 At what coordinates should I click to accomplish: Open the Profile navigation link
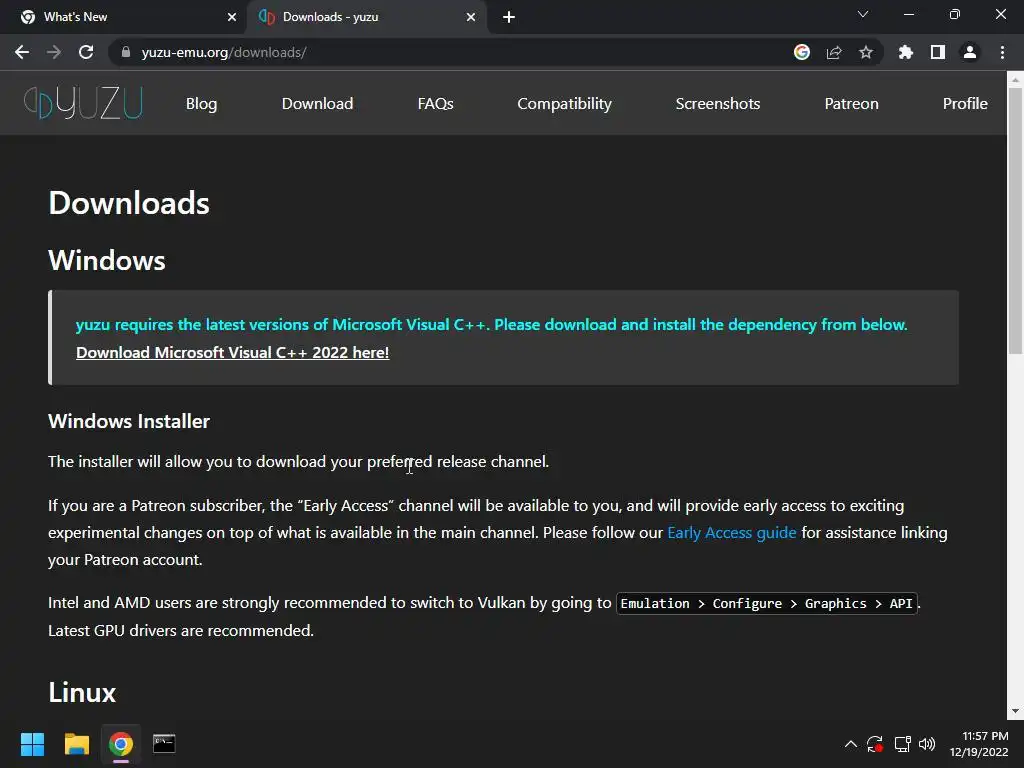(x=965, y=103)
